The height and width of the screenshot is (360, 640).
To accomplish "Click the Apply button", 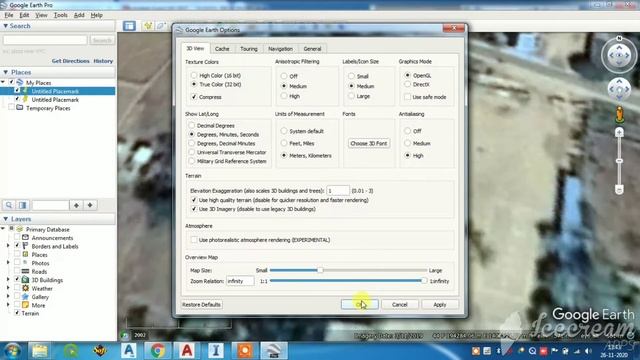I will tap(440, 304).
